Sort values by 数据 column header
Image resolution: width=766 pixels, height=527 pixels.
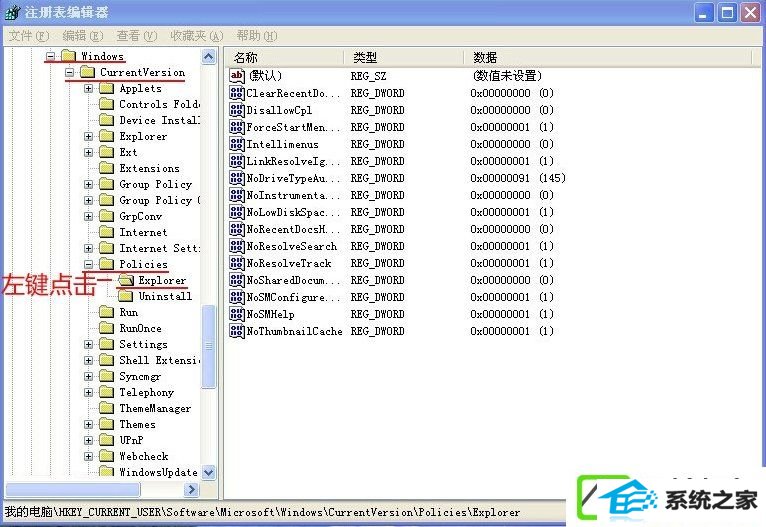(x=607, y=58)
